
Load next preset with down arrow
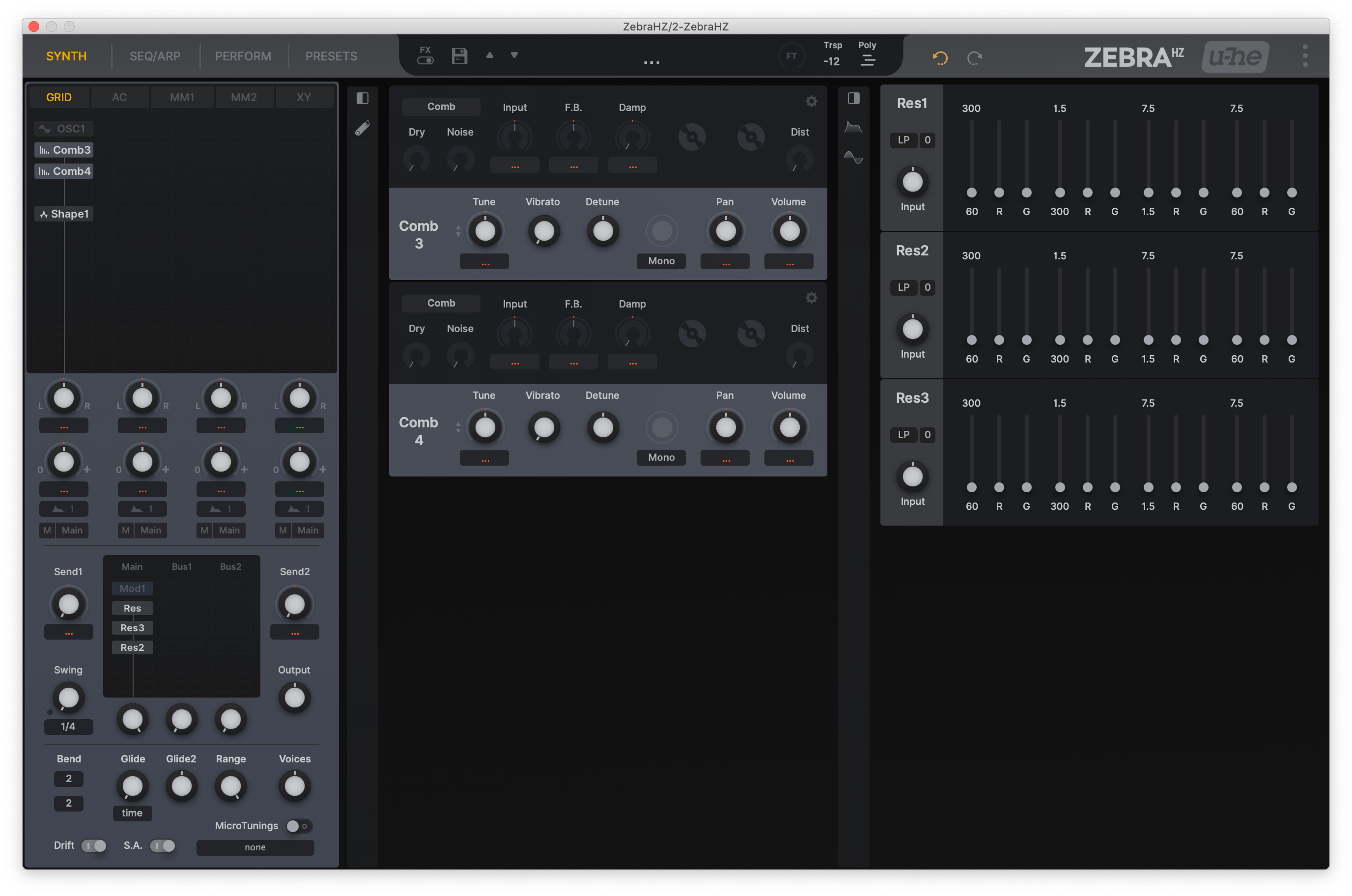tap(514, 56)
